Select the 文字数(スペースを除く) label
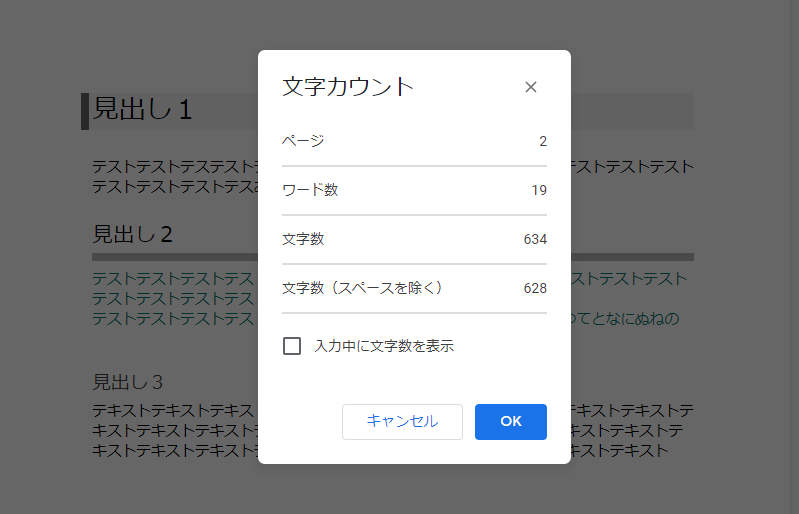 (x=363, y=288)
